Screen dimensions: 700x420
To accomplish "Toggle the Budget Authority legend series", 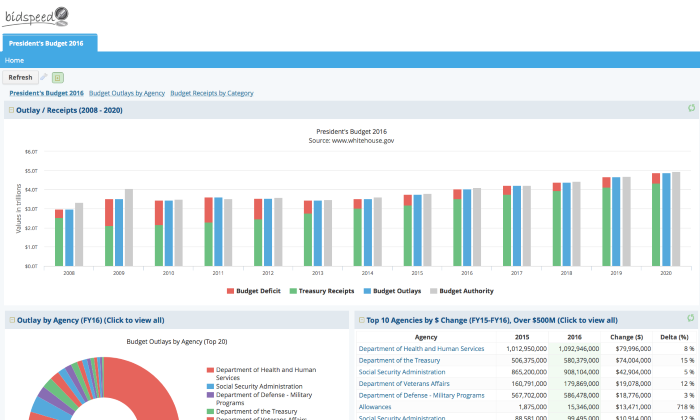I will [x=462, y=291].
